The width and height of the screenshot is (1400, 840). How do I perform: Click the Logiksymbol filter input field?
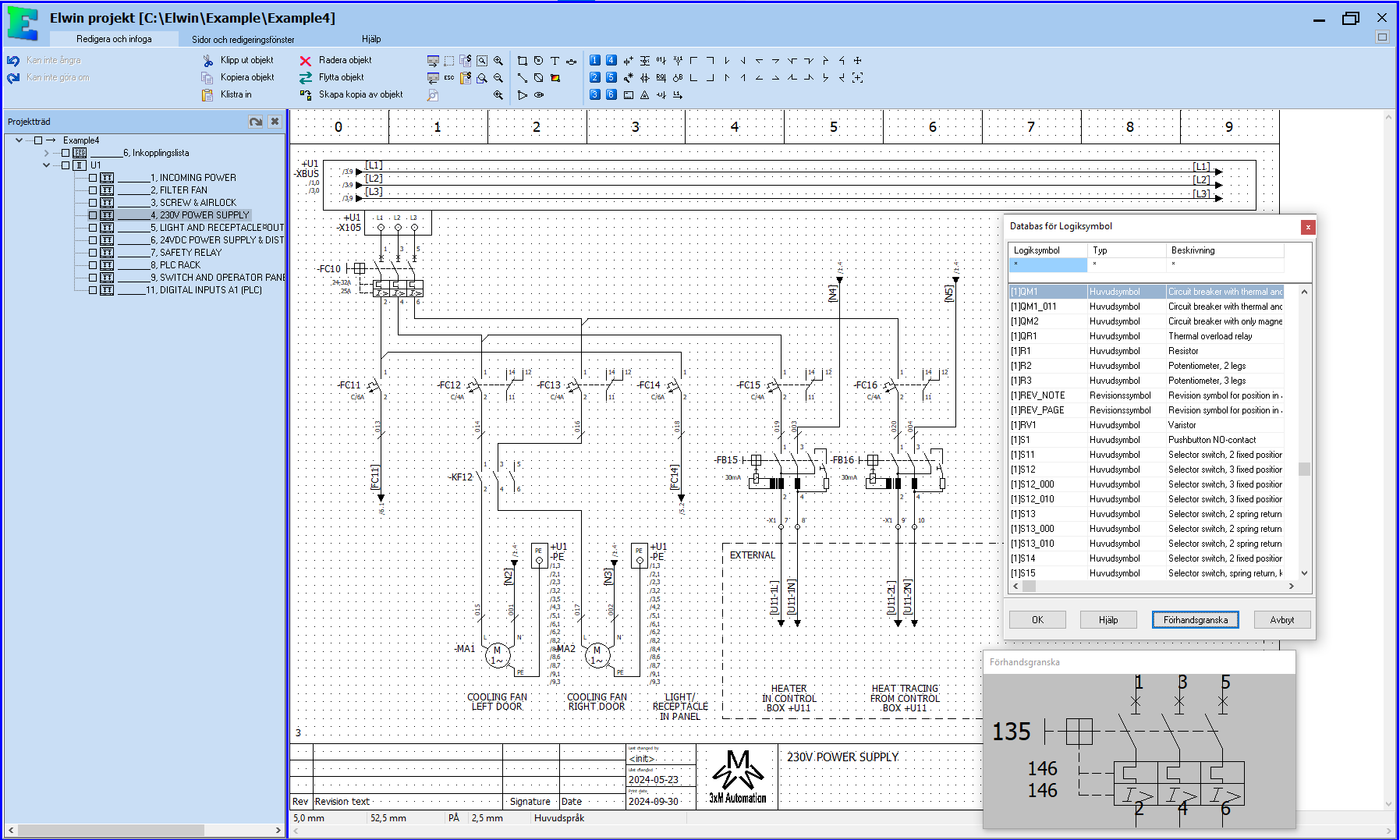pyautogui.click(x=1047, y=264)
